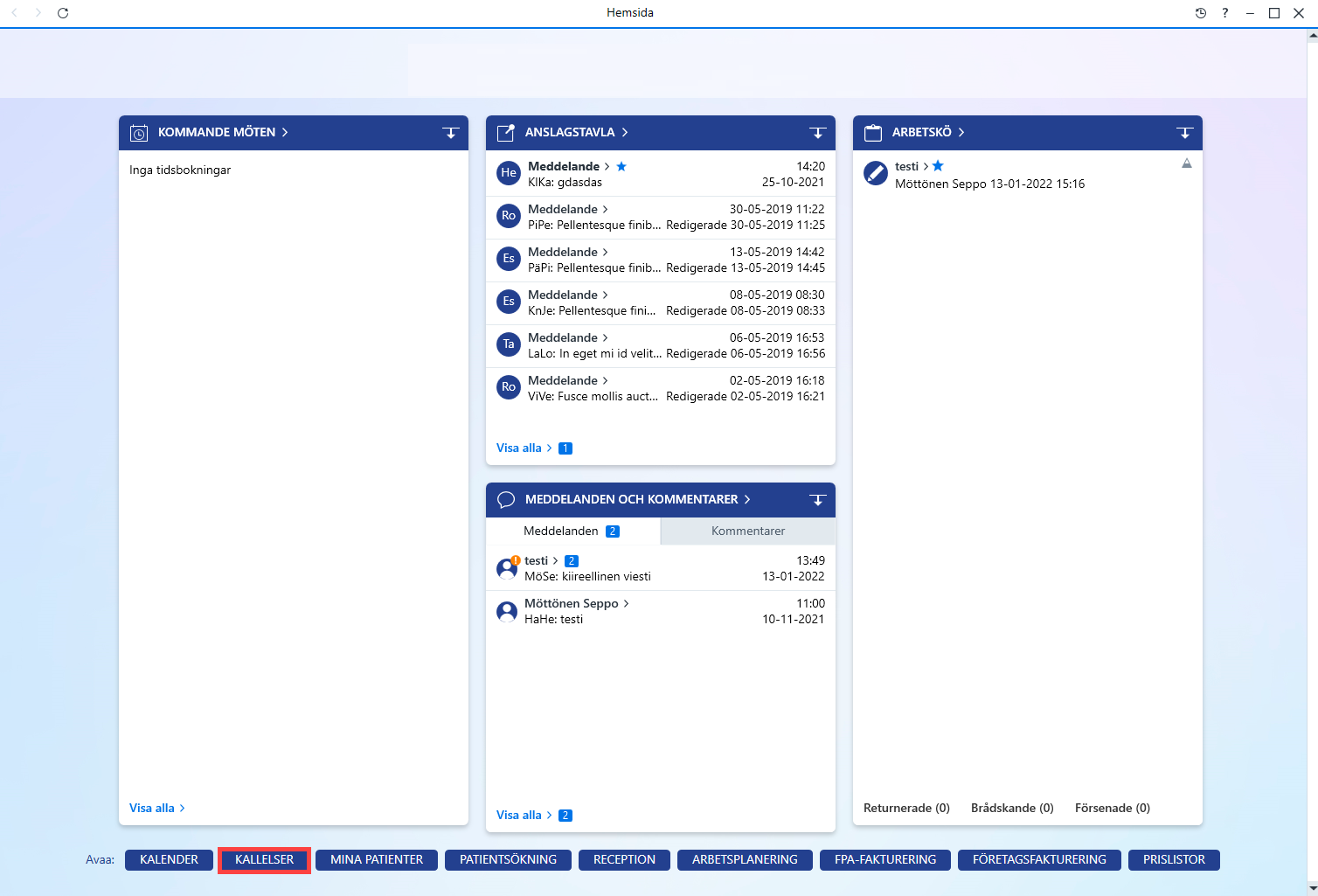The image size is (1318, 896).
Task: Click the page reload icon
Action: (x=63, y=13)
